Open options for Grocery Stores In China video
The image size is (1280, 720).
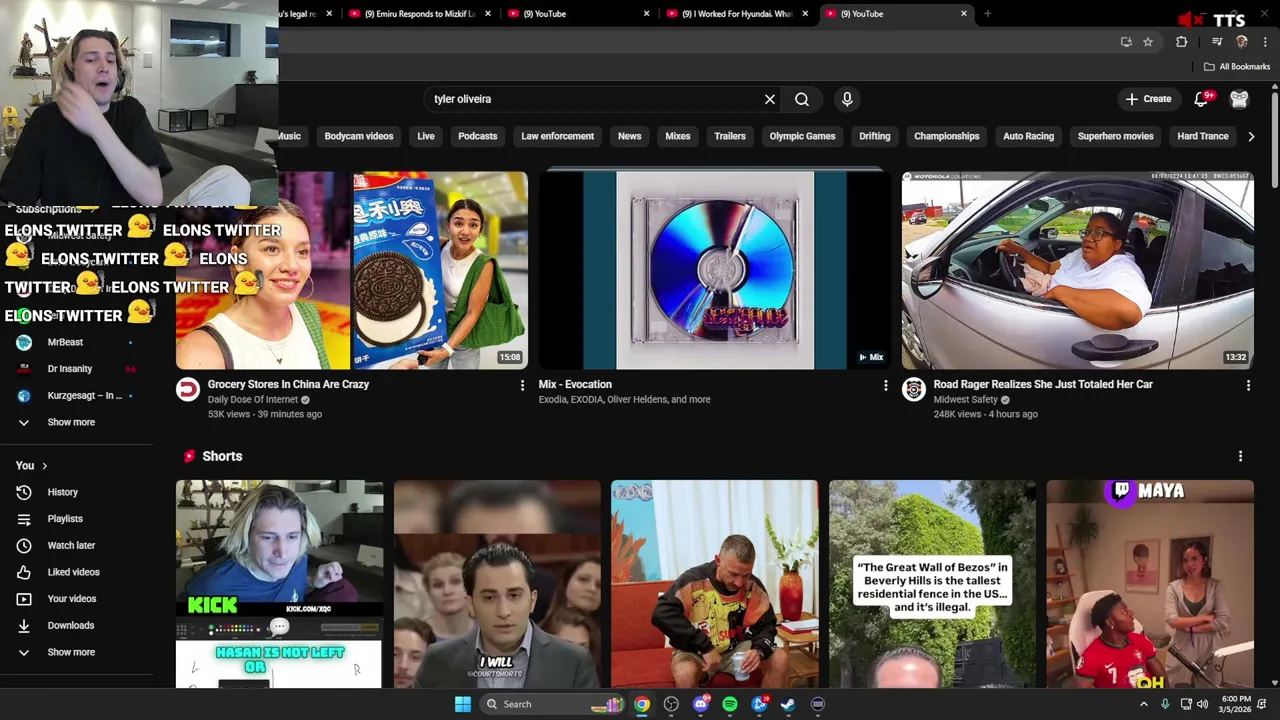(522, 385)
